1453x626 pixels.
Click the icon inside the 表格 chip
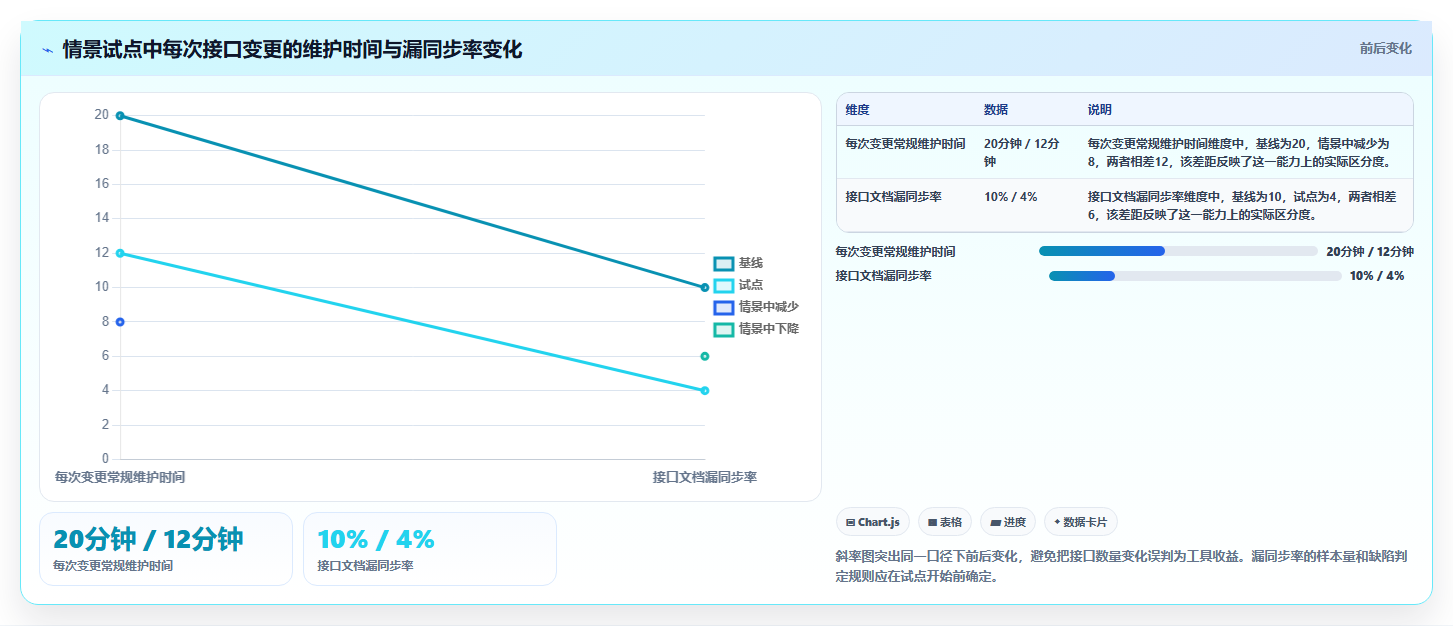(932, 522)
